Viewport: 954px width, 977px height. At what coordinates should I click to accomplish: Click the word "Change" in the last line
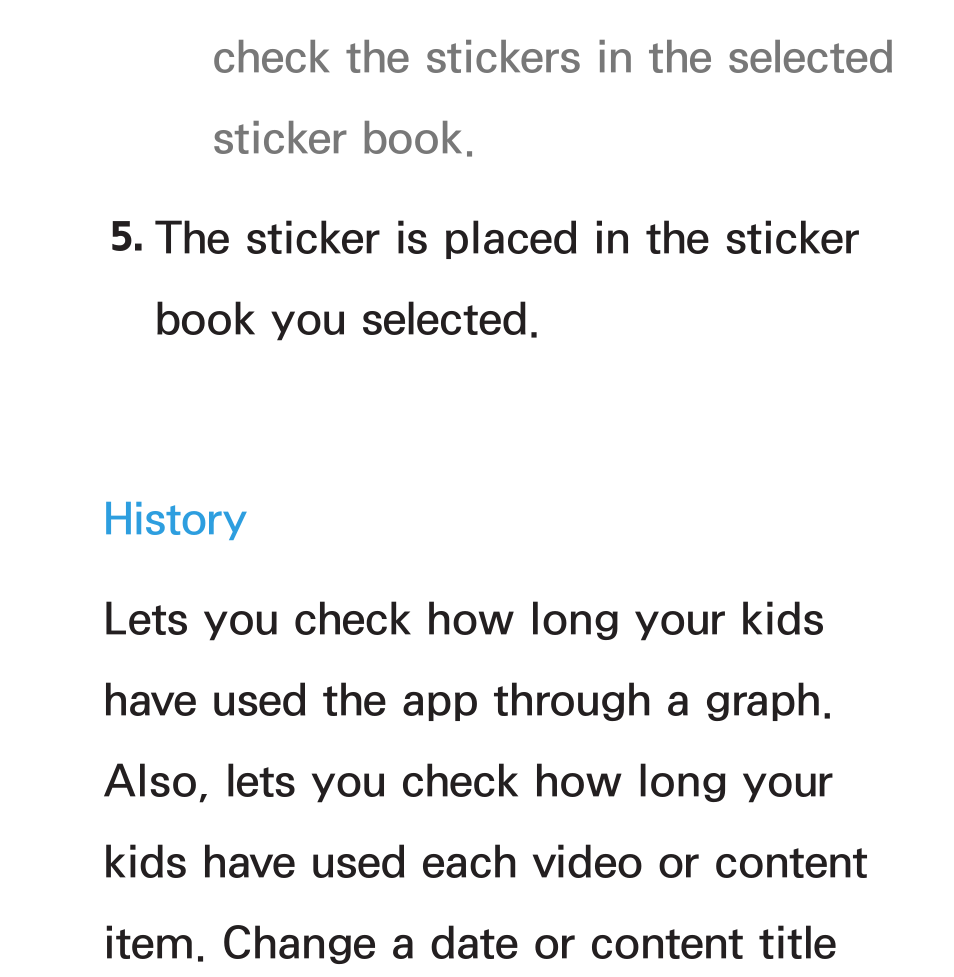tap(300, 945)
